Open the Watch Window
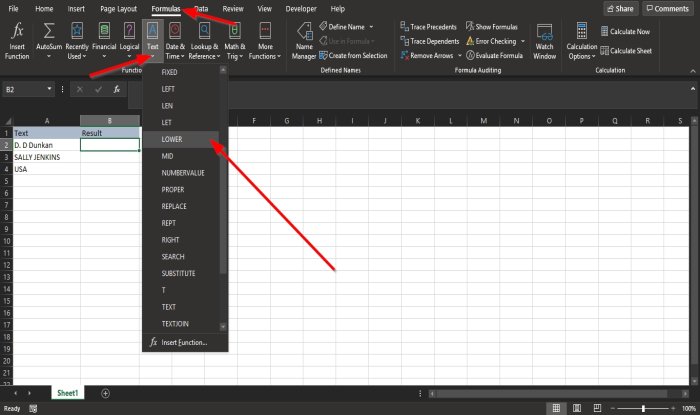 coord(544,41)
